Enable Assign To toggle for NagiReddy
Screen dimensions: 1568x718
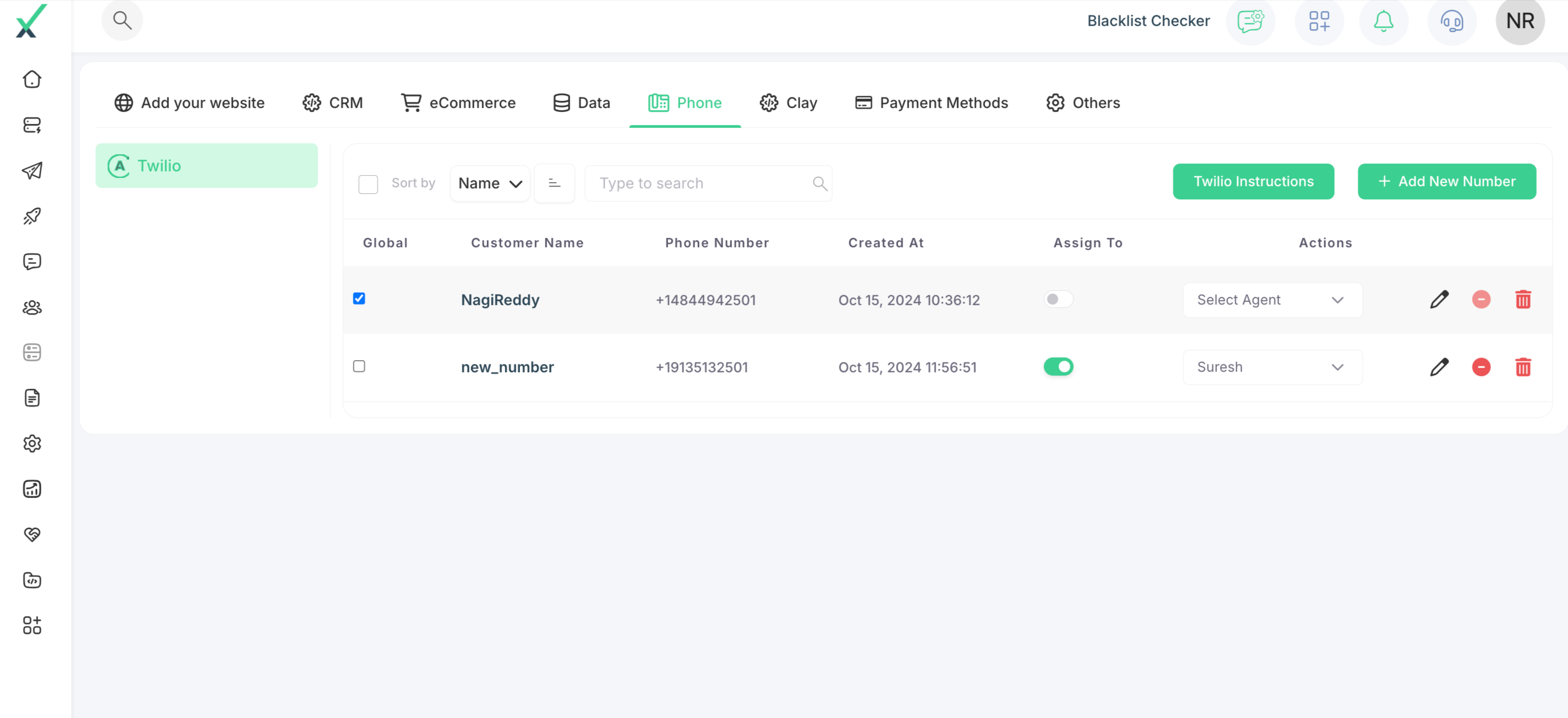point(1058,299)
